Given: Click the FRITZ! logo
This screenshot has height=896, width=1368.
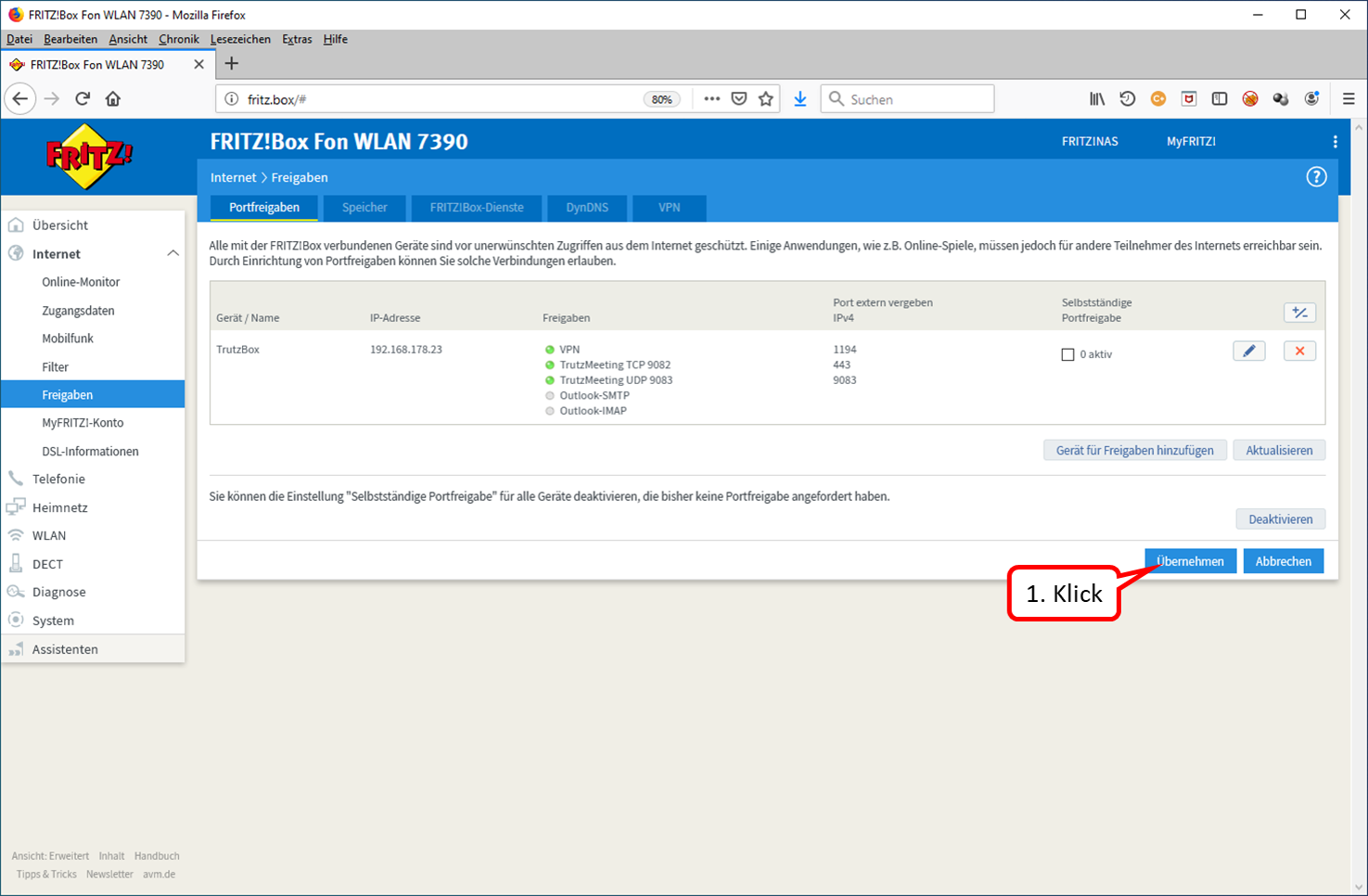Looking at the screenshot, I should 89,156.
